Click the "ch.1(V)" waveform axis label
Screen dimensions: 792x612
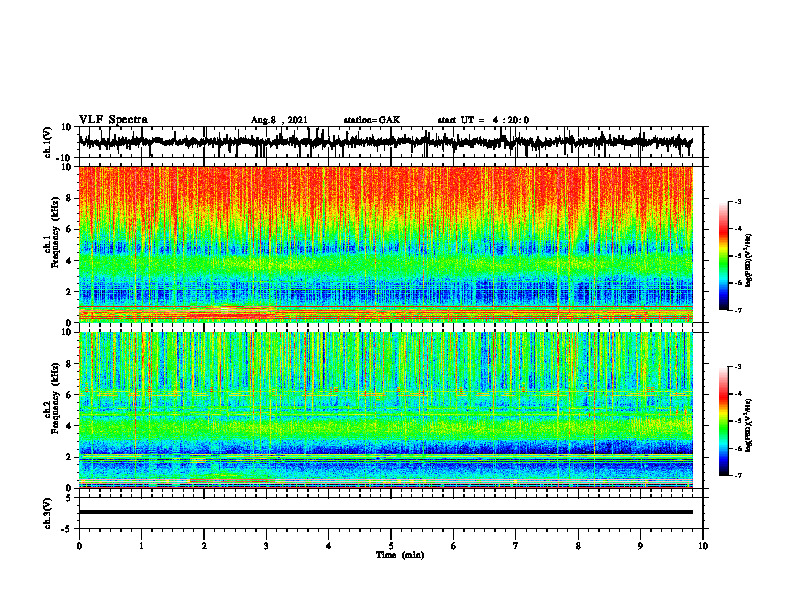[48, 142]
